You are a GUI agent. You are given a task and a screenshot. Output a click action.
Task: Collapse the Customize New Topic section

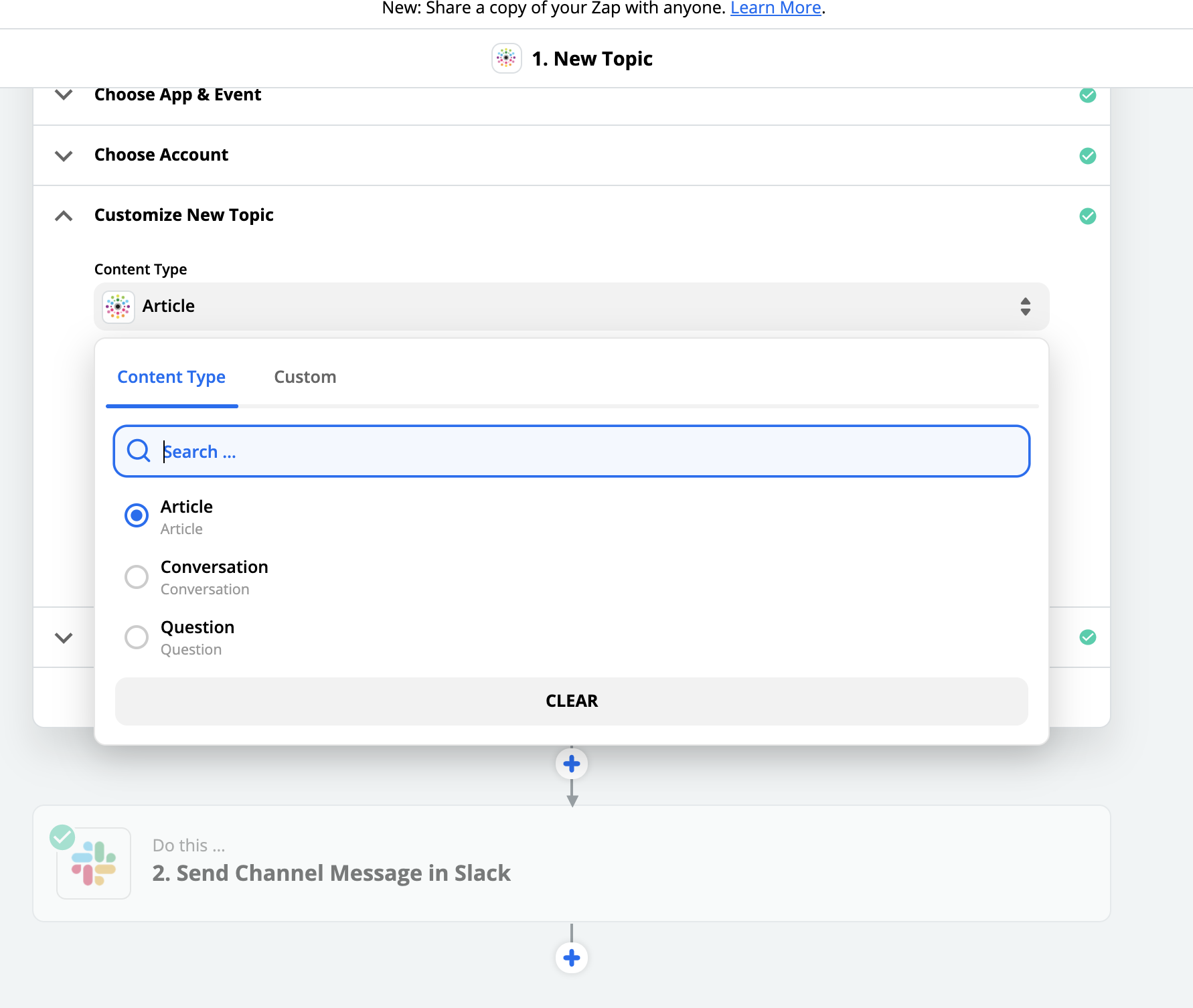pyautogui.click(x=64, y=216)
